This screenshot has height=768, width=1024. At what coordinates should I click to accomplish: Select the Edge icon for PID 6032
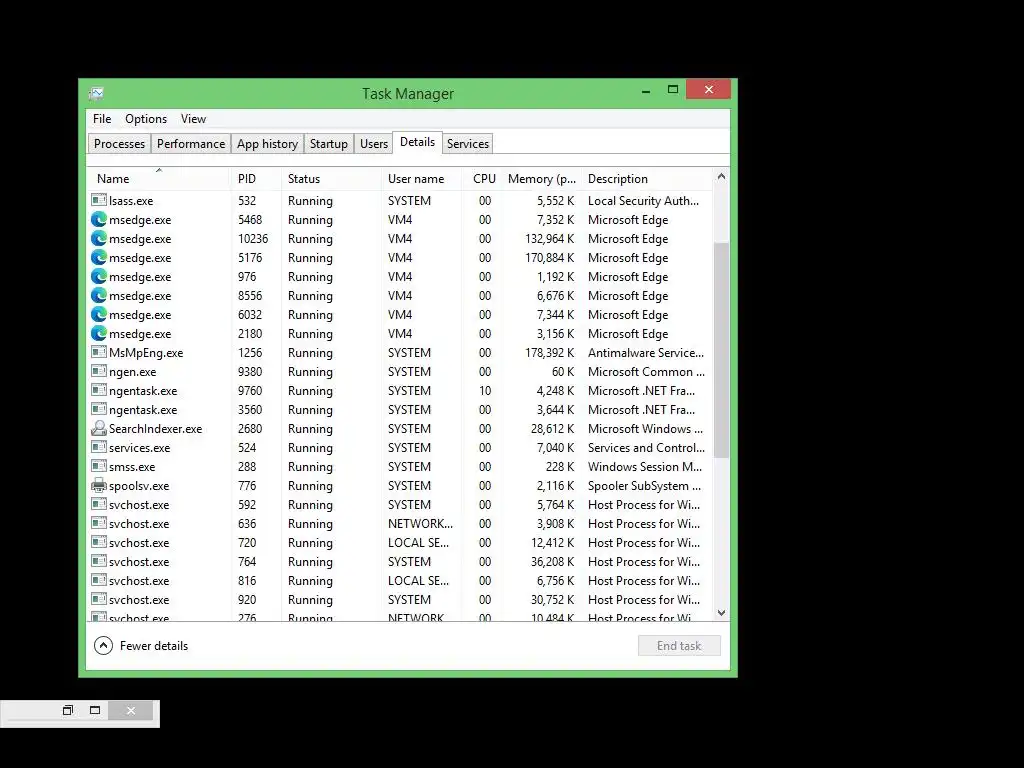(99, 314)
